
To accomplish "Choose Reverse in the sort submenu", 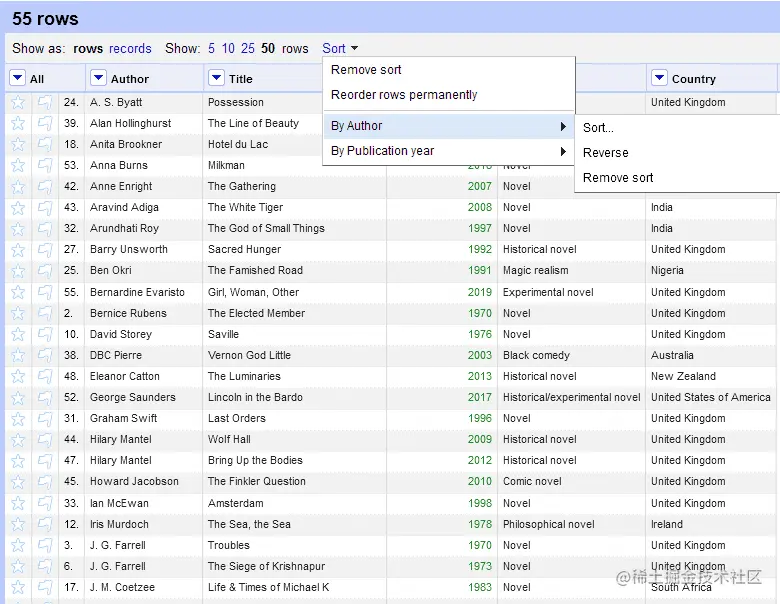I will click(x=605, y=153).
